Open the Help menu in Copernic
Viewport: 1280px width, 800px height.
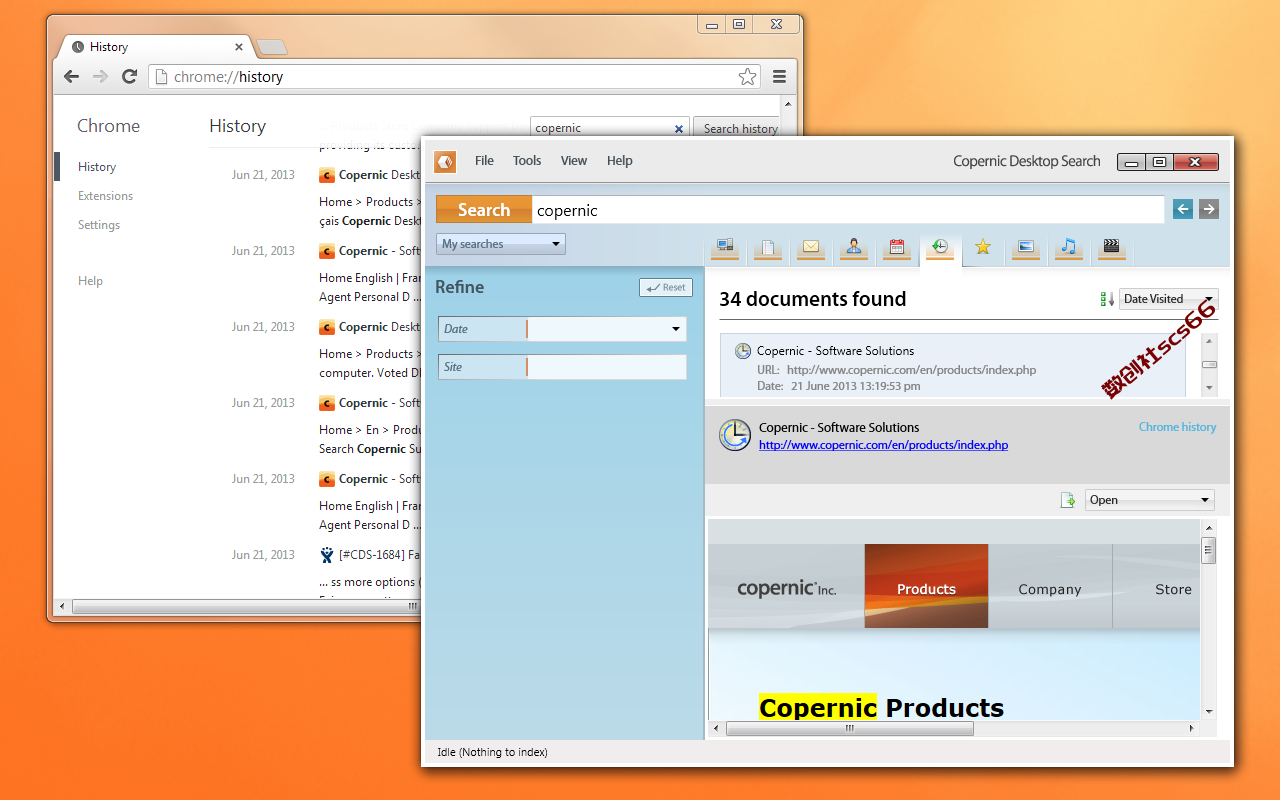click(620, 161)
